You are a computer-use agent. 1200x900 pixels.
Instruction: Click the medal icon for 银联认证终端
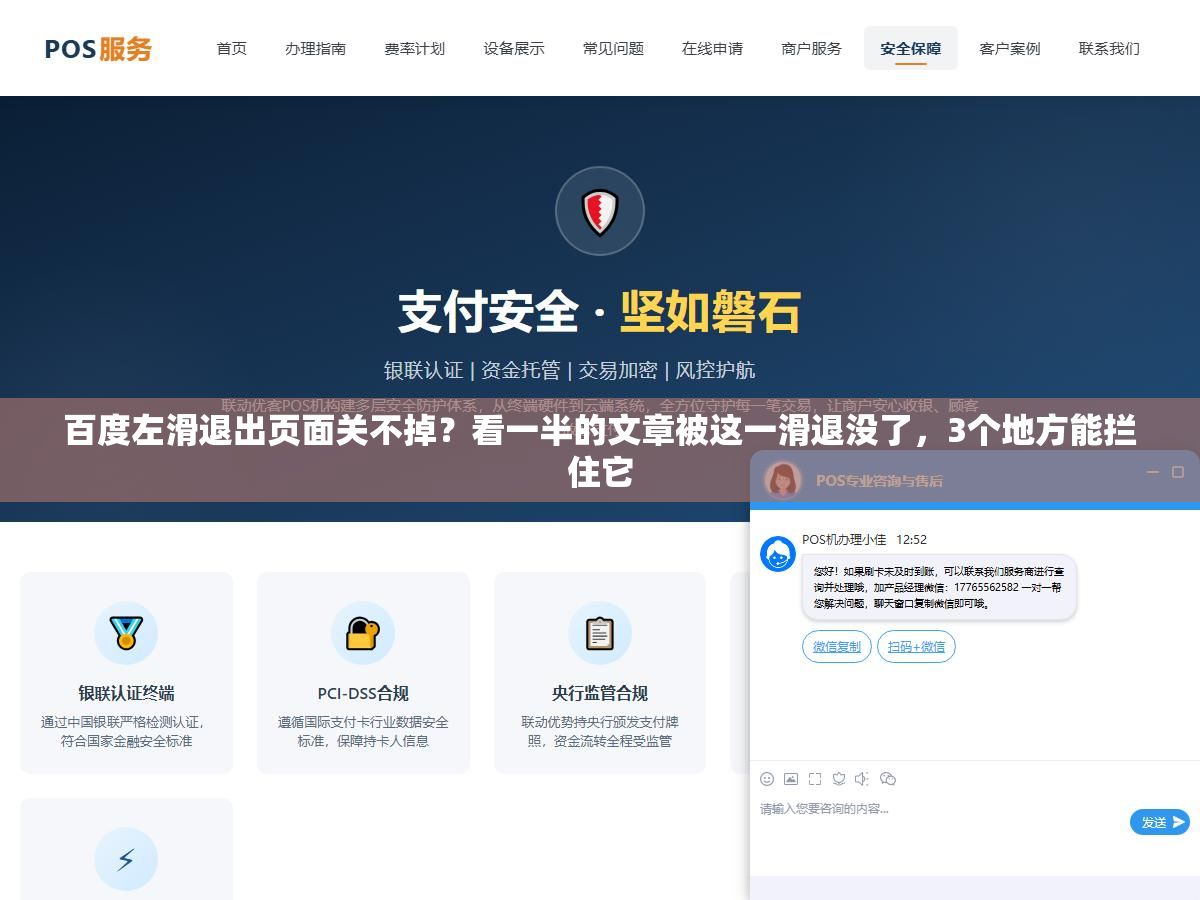126,632
